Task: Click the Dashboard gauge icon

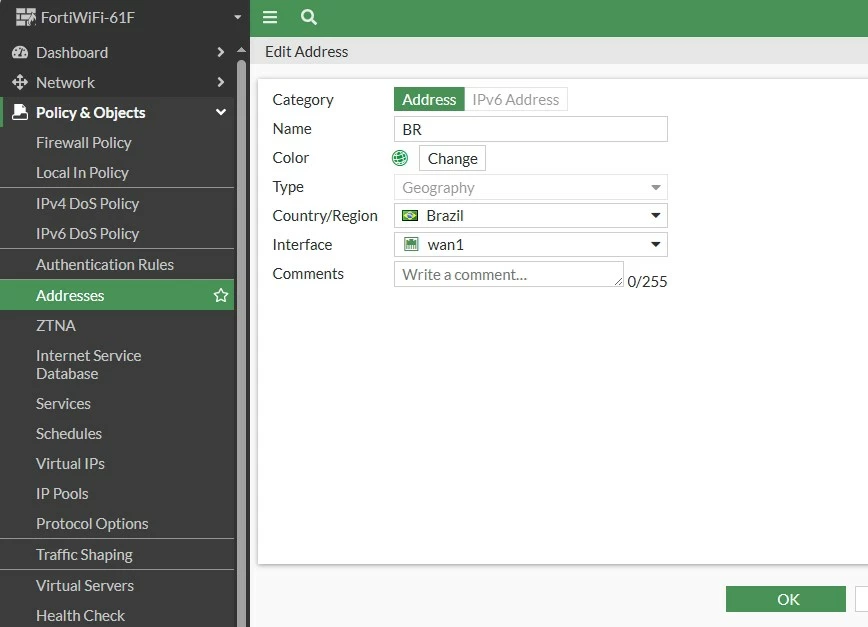Action: click(20, 53)
